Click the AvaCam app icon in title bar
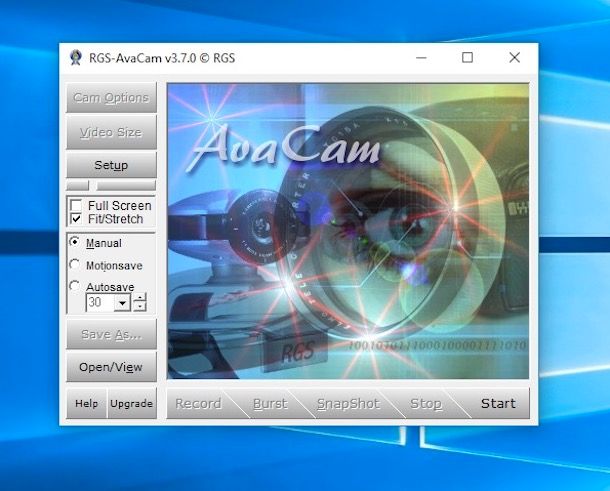This screenshot has width=610, height=491. pyautogui.click(x=75, y=58)
